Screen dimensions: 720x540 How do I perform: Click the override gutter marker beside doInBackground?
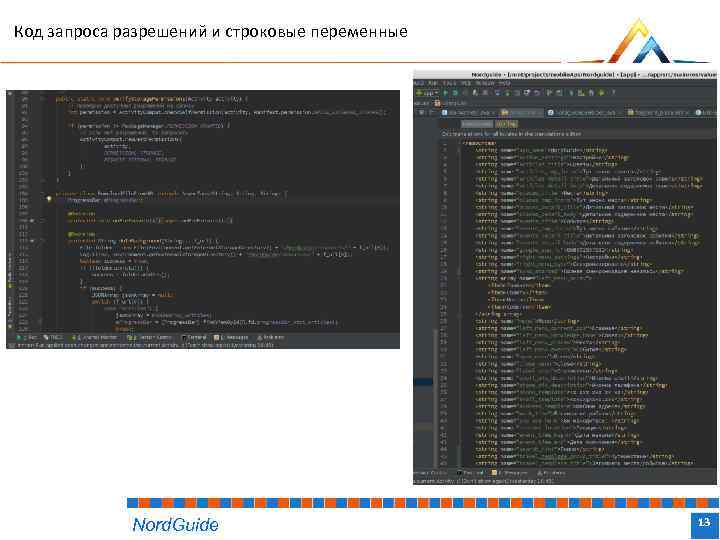[x=32, y=241]
